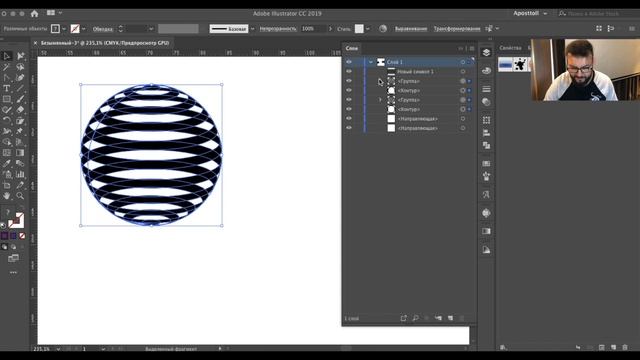The width and height of the screenshot is (640, 360).
Task: Toggle visibility of second Контур item
Action: tap(349, 109)
